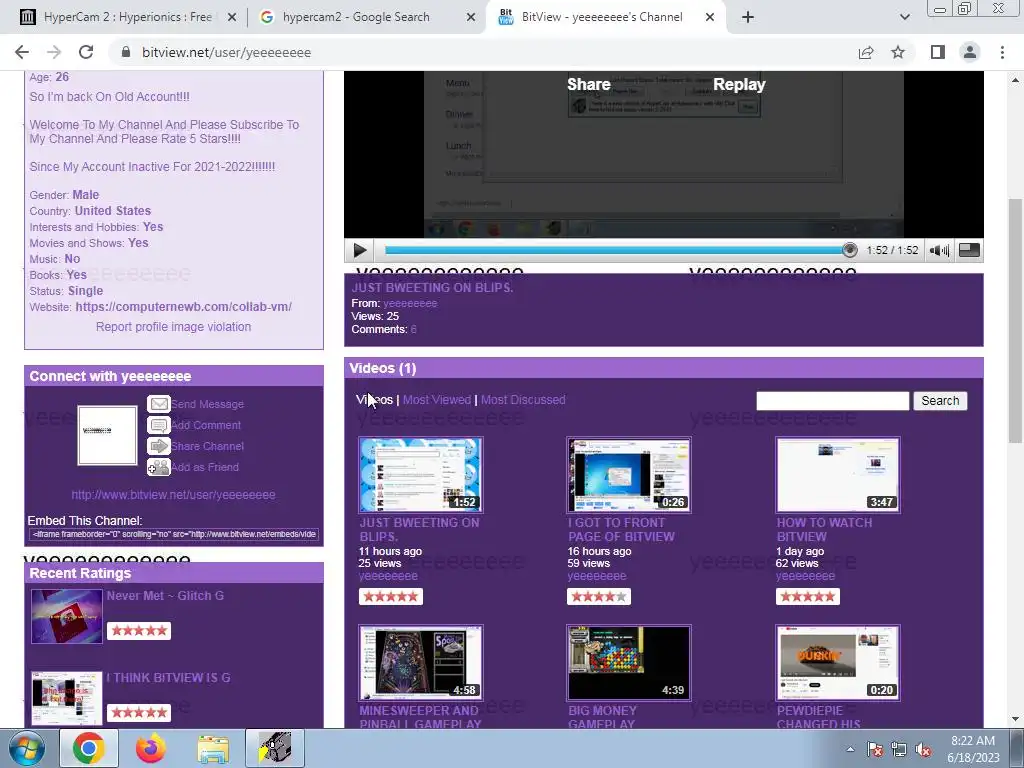Screen dimensions: 1024x768
Task: Sort videos by Most Viewed
Action: tap(436, 400)
